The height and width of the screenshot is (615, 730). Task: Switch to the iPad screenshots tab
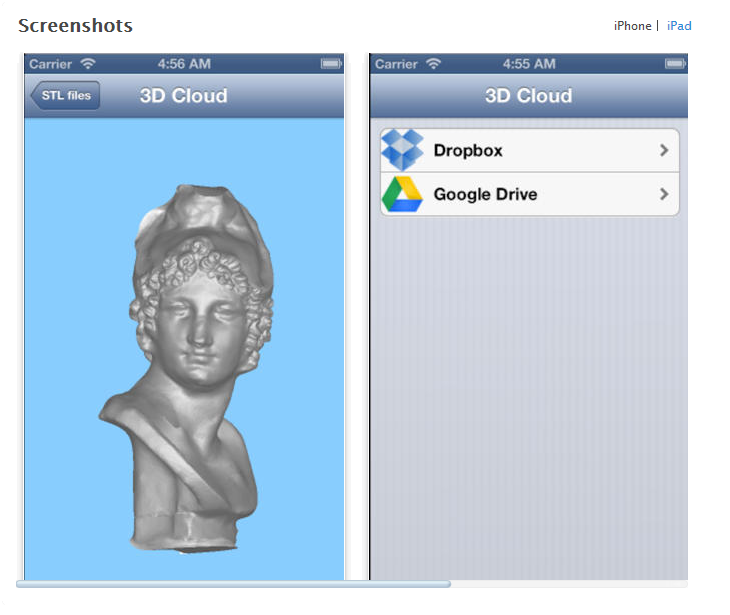point(679,26)
